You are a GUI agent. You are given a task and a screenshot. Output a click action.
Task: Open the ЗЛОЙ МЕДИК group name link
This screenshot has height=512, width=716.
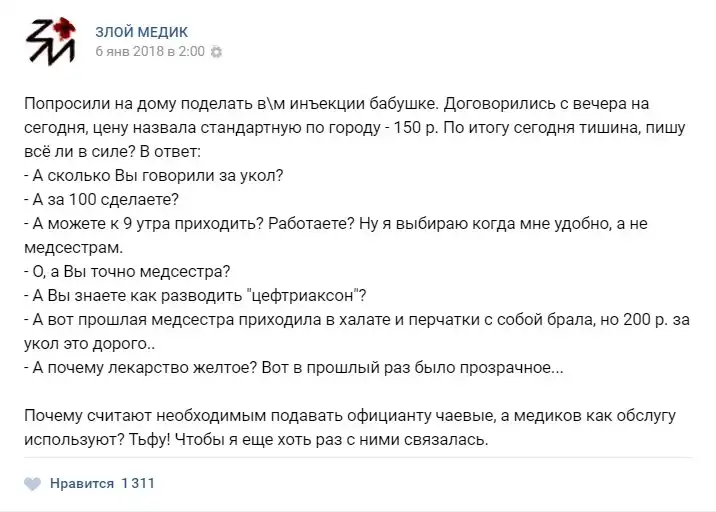141,32
